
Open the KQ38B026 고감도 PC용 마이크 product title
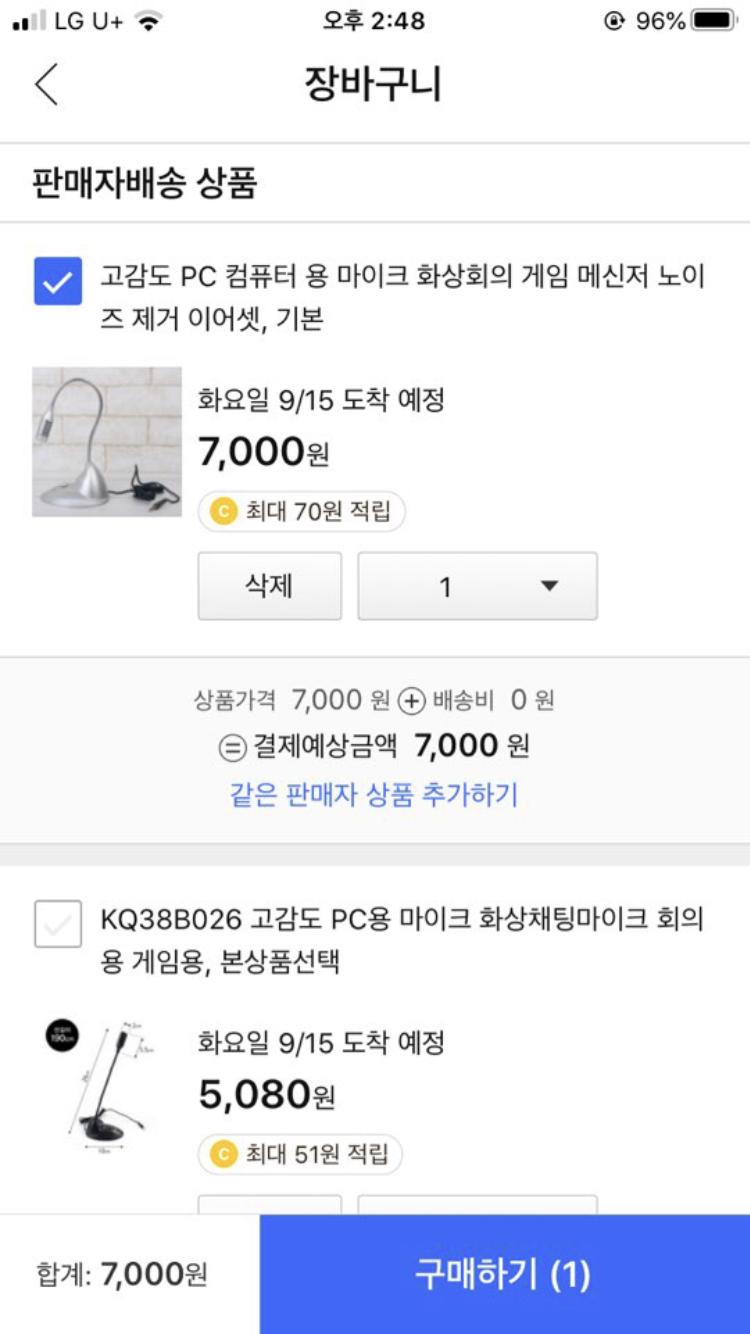(402, 940)
